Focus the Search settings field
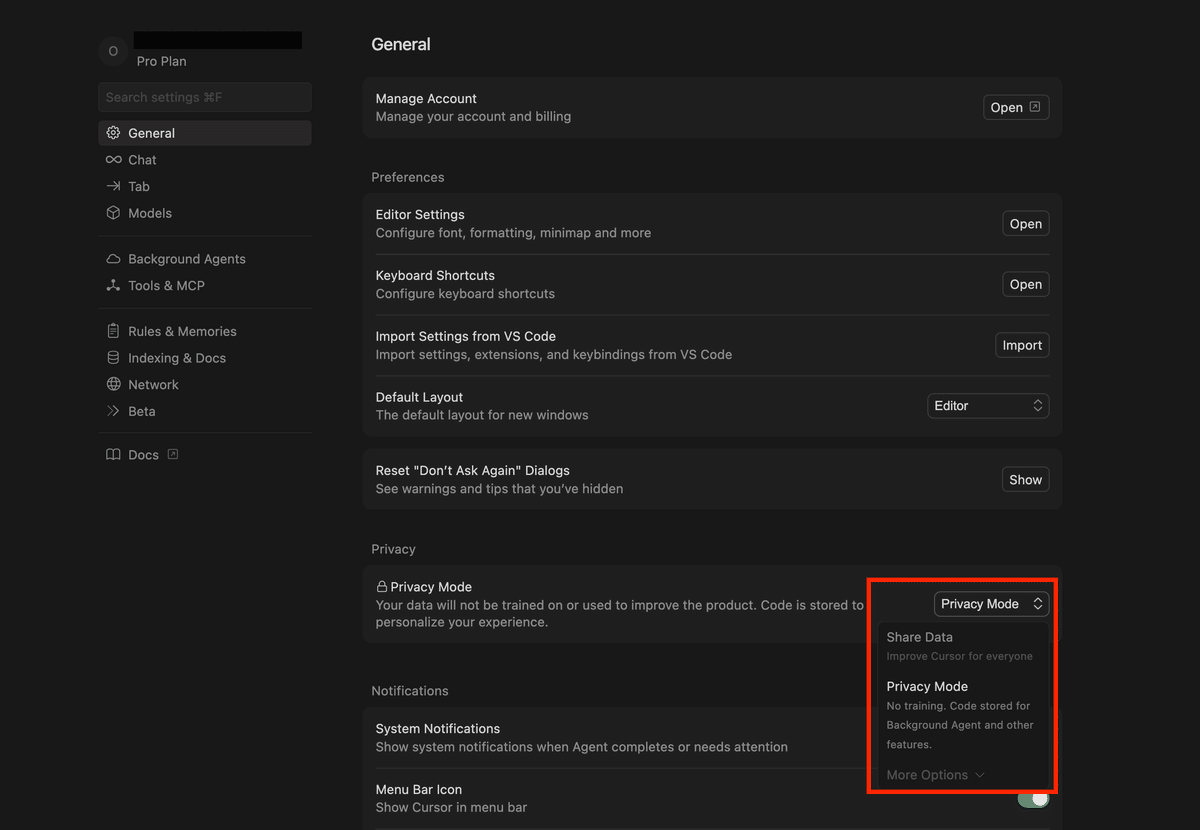The width and height of the screenshot is (1200, 830). 205,97
